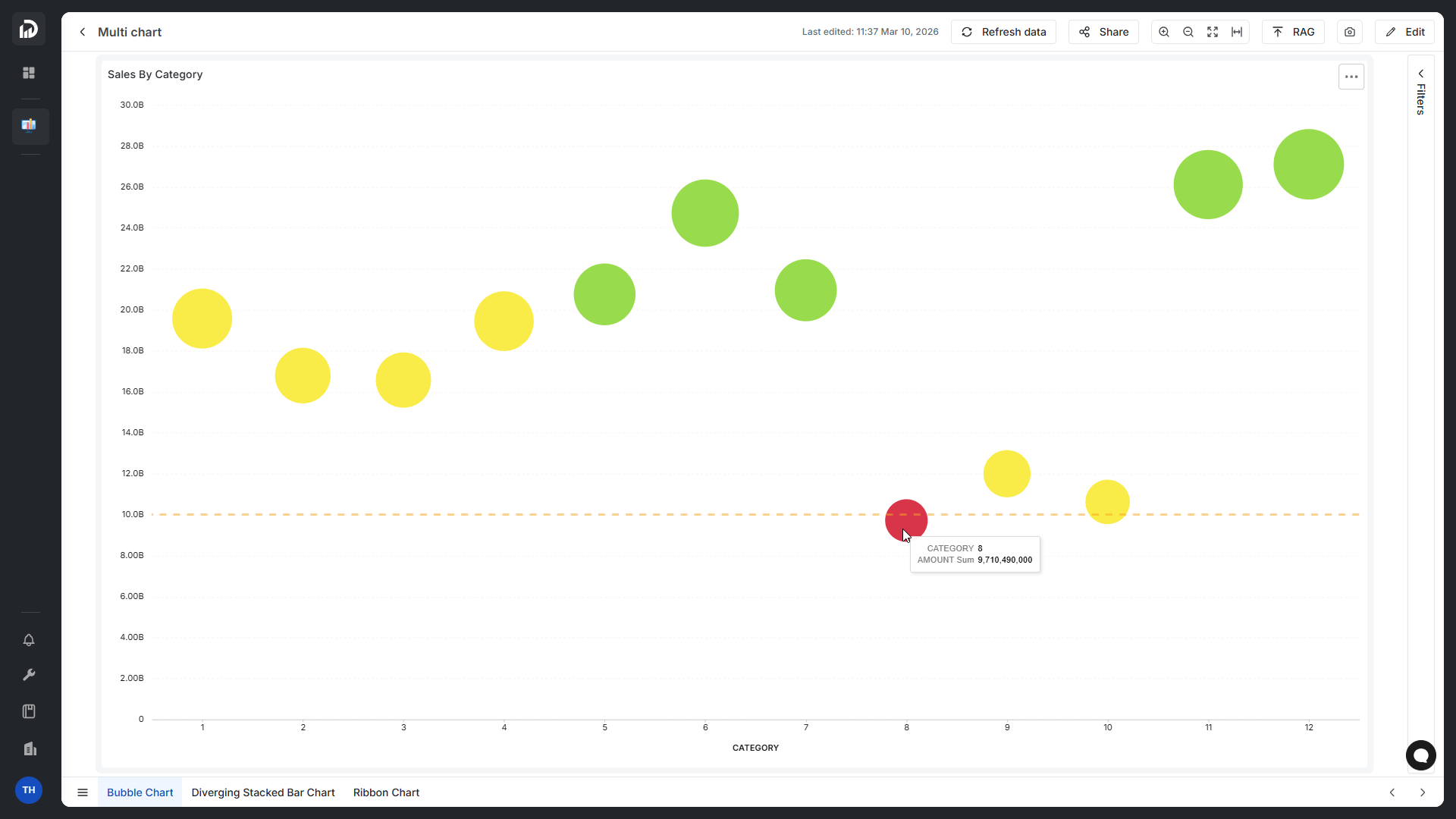Open the Sales By Category options menu
The width and height of the screenshot is (1456, 819).
[x=1351, y=77]
